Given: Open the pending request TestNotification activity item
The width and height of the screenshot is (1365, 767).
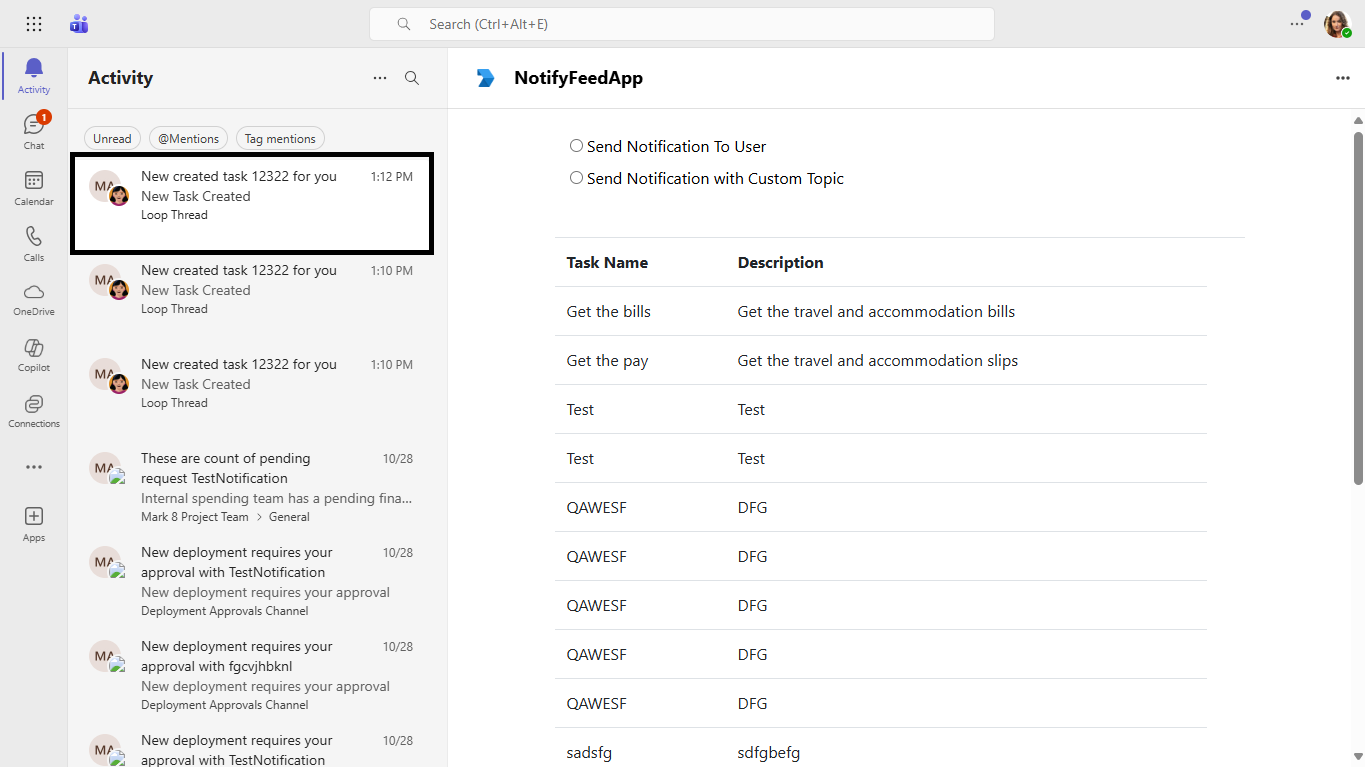Looking at the screenshot, I should 252,487.
